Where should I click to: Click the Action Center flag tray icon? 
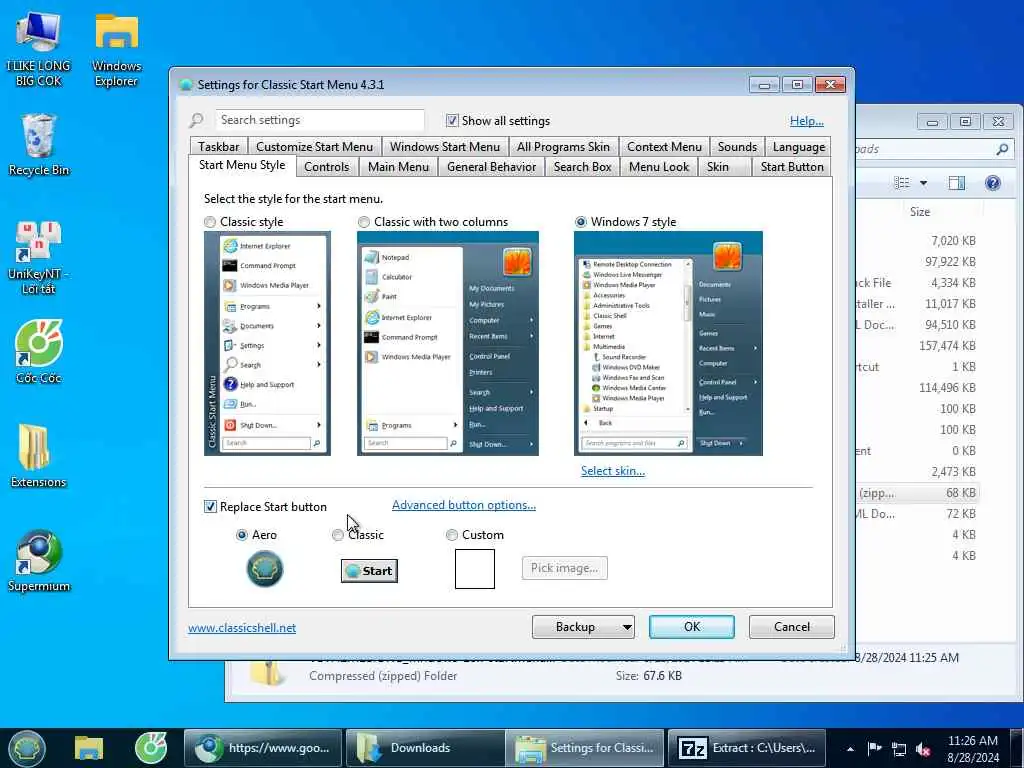click(874, 748)
